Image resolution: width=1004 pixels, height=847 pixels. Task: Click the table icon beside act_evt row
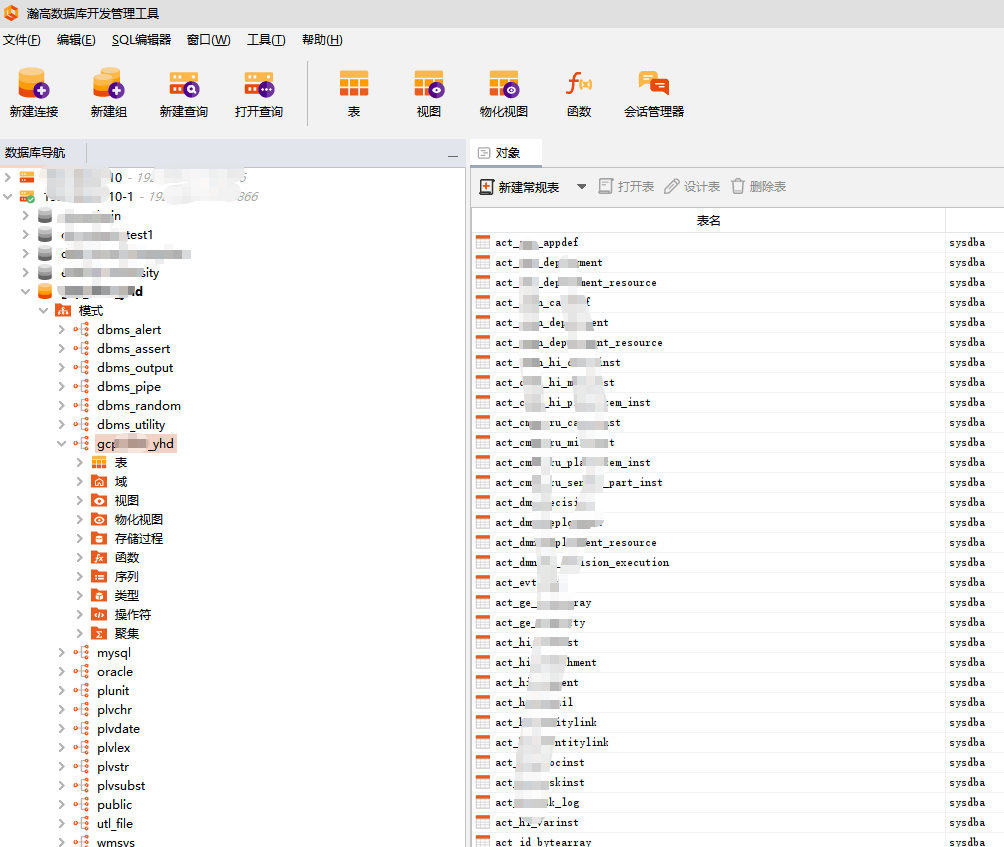(483, 583)
